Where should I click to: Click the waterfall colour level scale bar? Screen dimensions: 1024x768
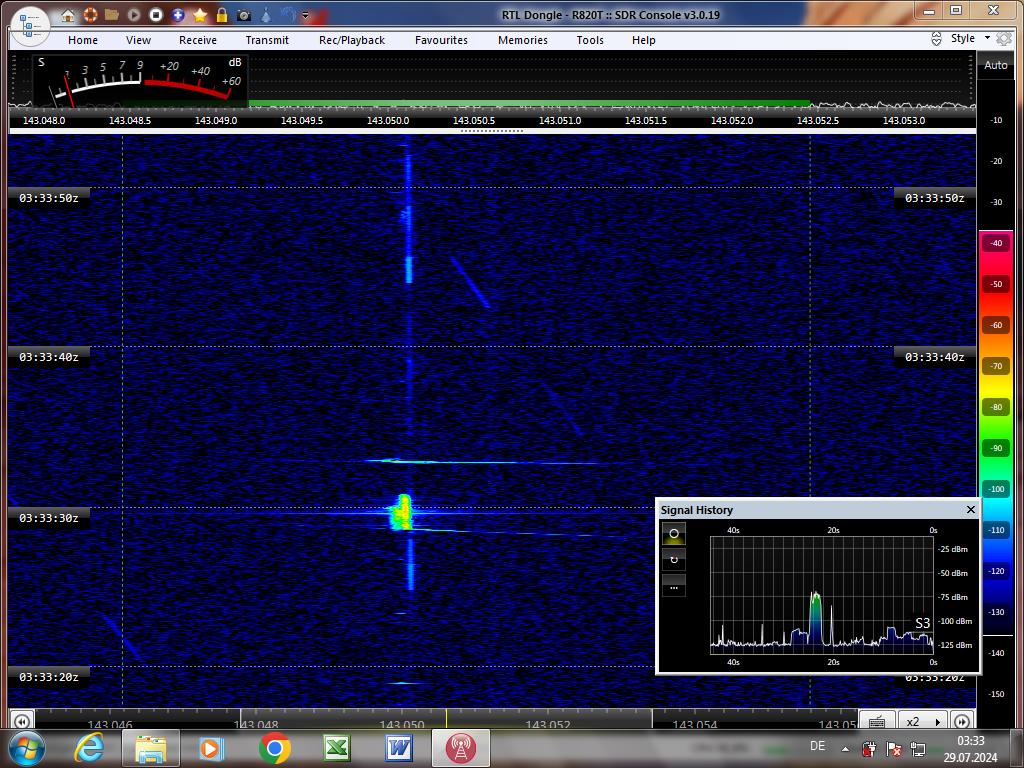[996, 431]
